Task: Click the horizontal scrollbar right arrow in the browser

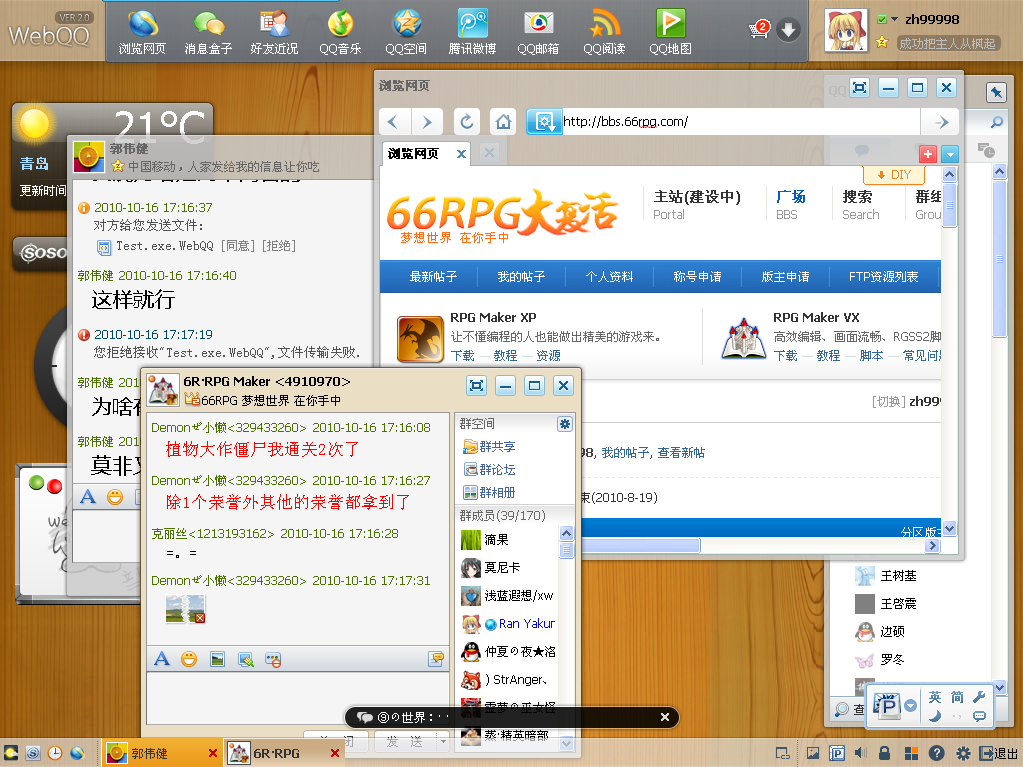Action: pyautogui.click(x=933, y=546)
